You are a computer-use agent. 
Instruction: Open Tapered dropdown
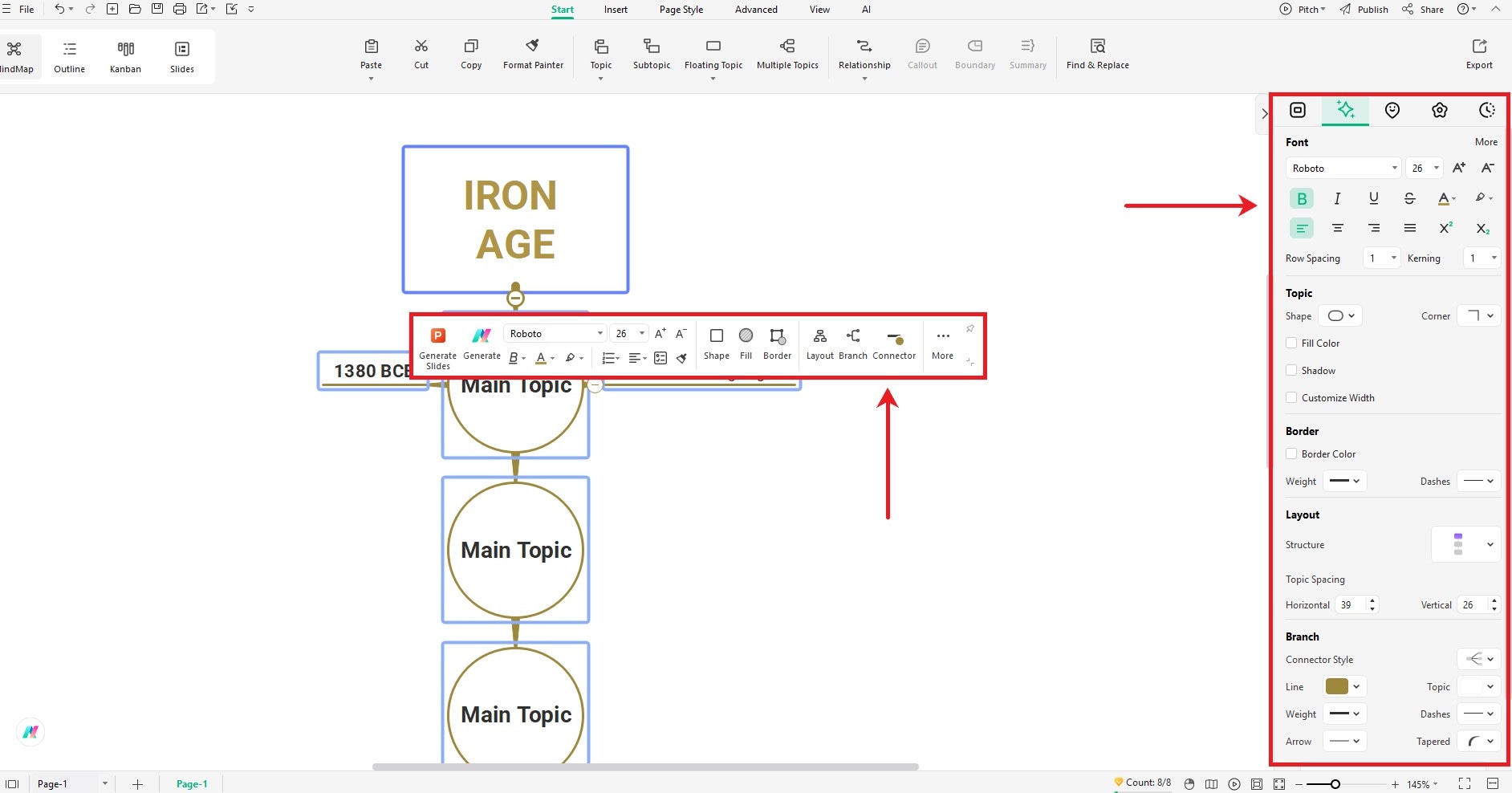[1478, 741]
